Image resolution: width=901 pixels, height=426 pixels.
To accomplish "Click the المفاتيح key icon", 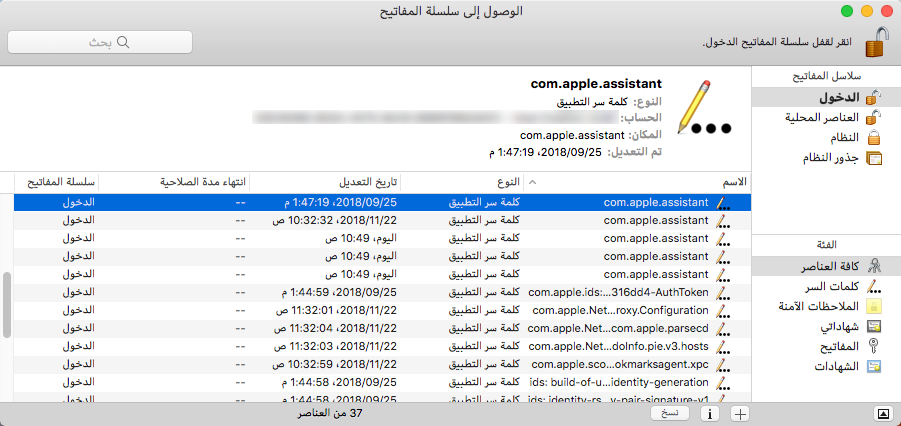I will 873,346.
